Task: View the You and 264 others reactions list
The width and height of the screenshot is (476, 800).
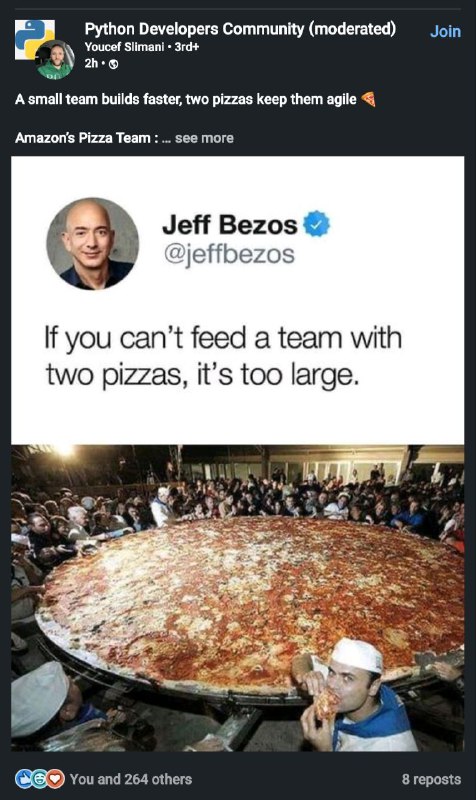Action: click(131, 779)
